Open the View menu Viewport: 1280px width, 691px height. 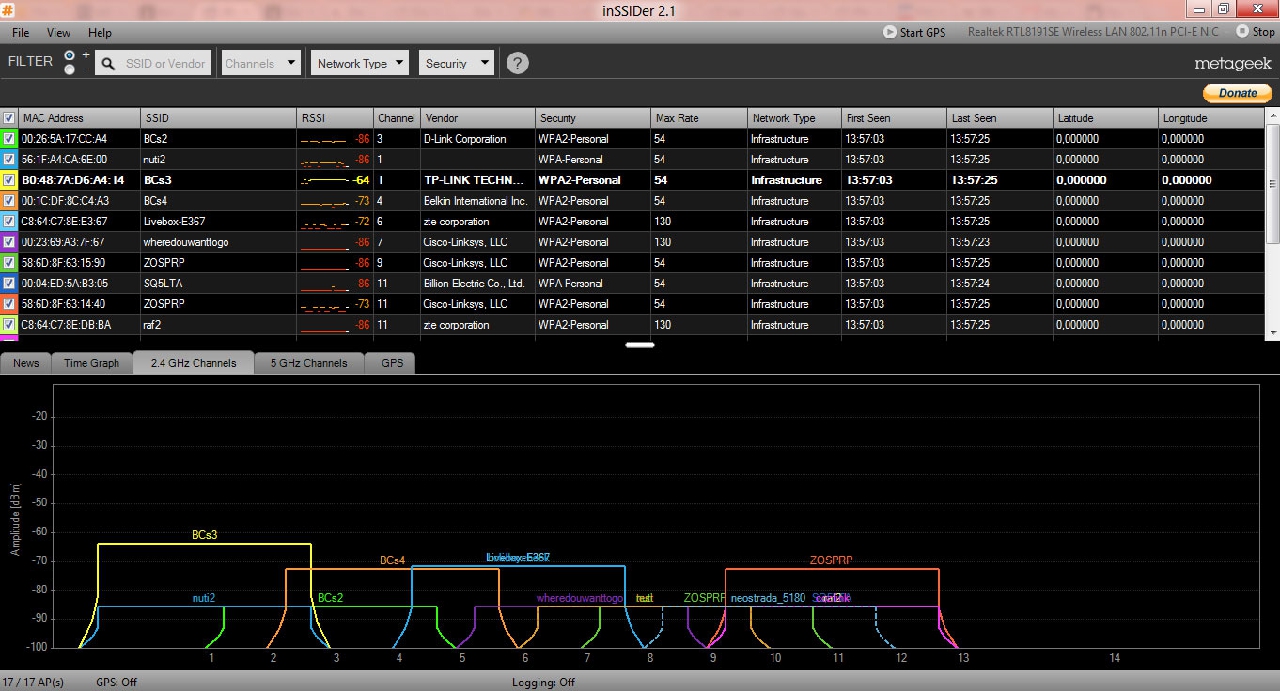59,33
